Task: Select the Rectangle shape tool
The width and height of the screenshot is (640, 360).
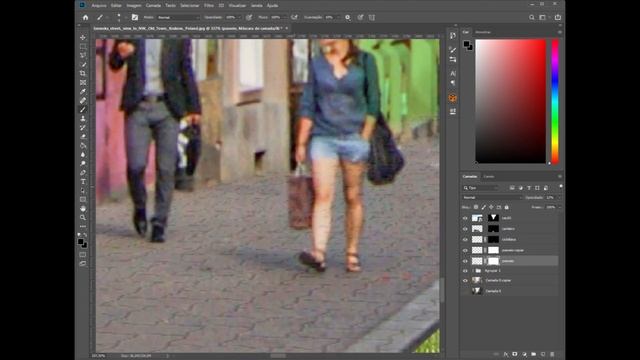Action: (83, 200)
